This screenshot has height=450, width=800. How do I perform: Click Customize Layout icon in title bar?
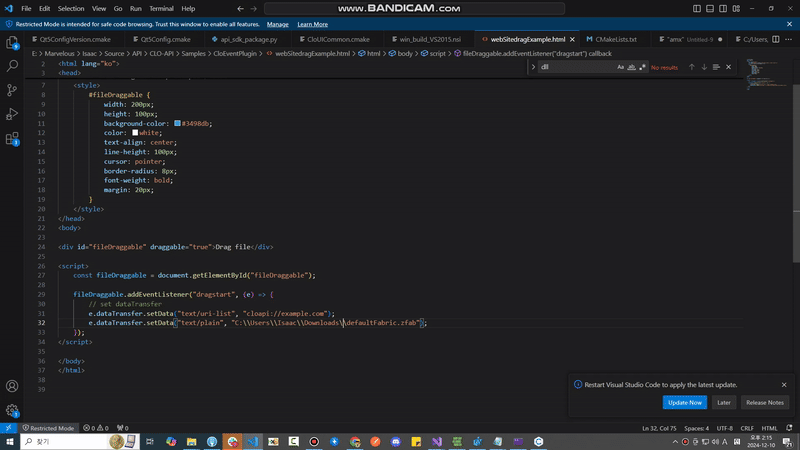[736, 9]
